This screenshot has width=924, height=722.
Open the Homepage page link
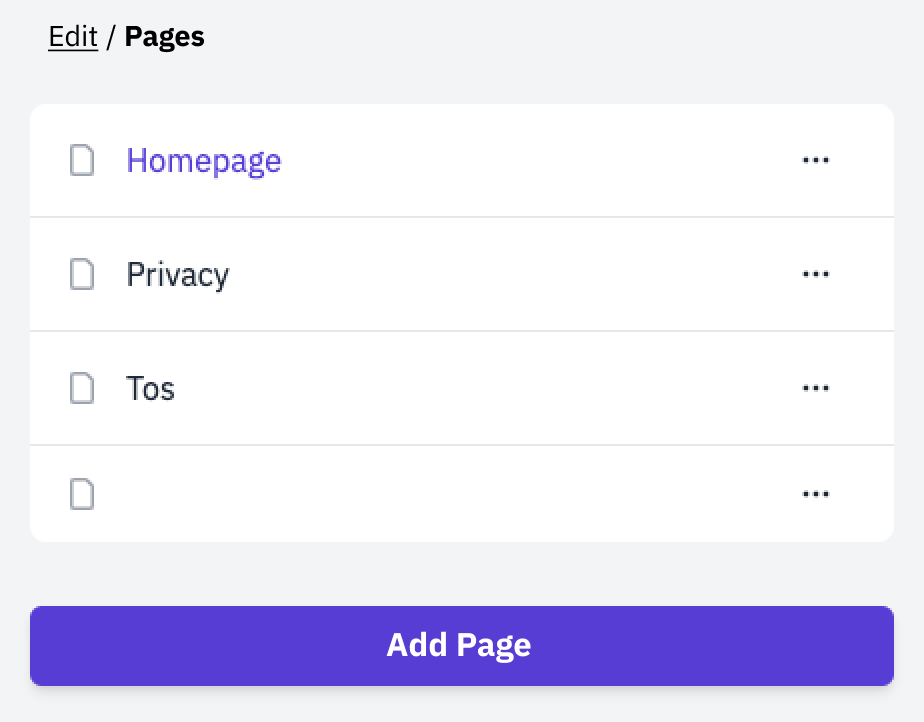pyautogui.click(x=204, y=160)
